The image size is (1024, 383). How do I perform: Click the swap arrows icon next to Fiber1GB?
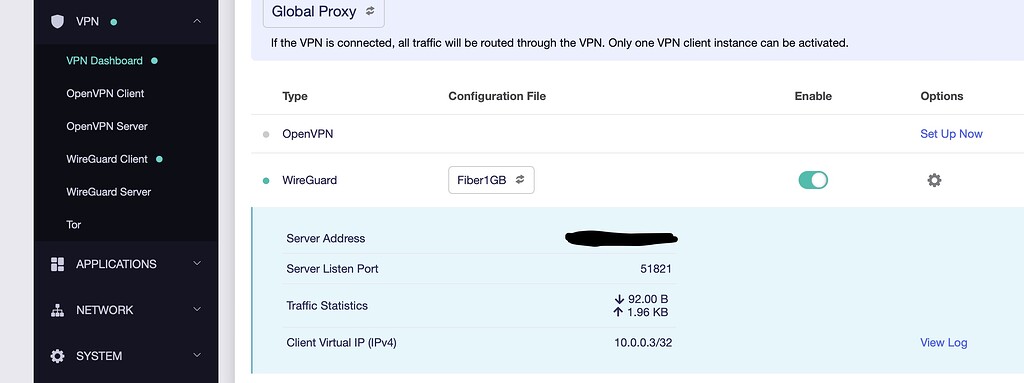[x=520, y=180]
